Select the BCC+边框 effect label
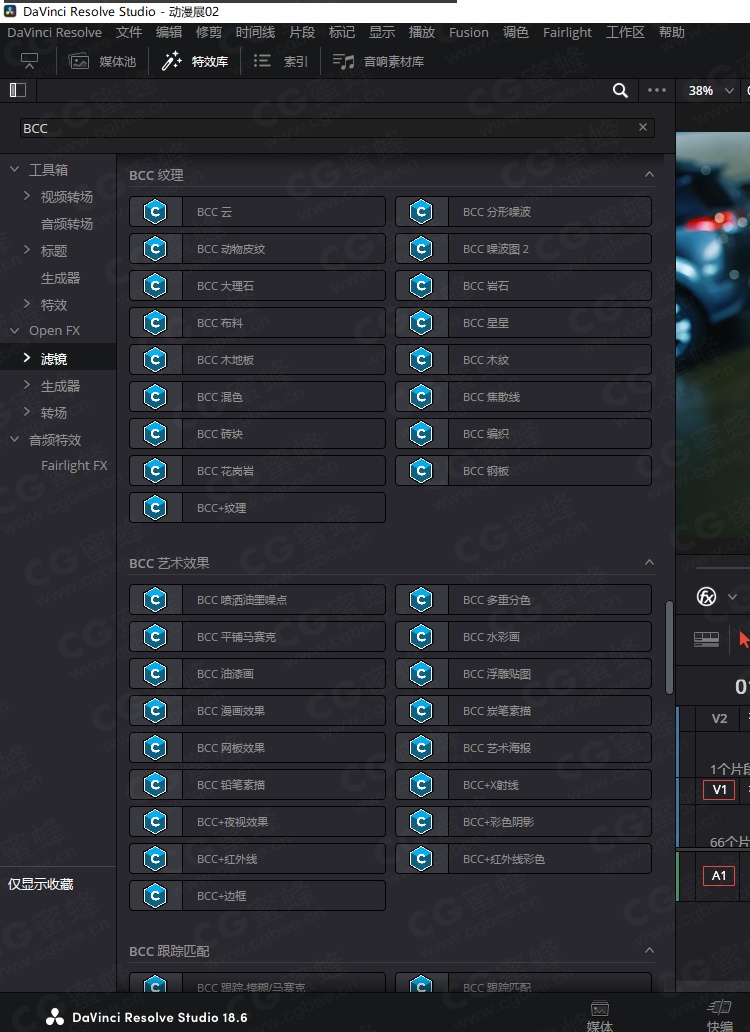750x1032 pixels. pos(221,895)
